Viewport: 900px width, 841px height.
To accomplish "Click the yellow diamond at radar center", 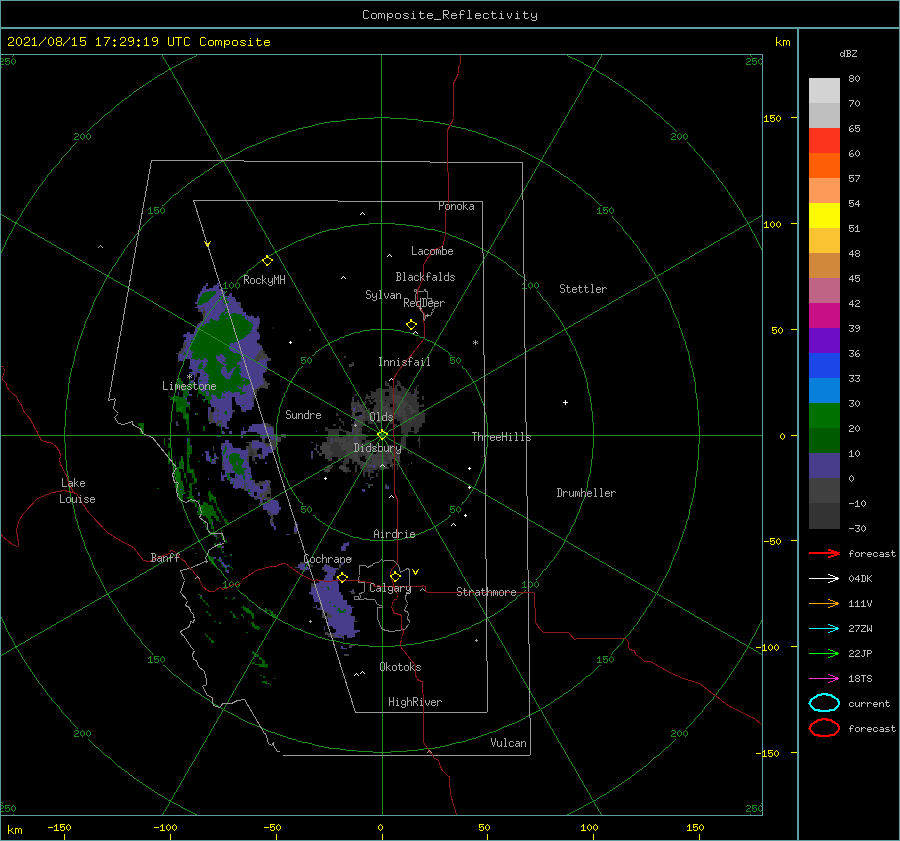I will coord(382,435).
